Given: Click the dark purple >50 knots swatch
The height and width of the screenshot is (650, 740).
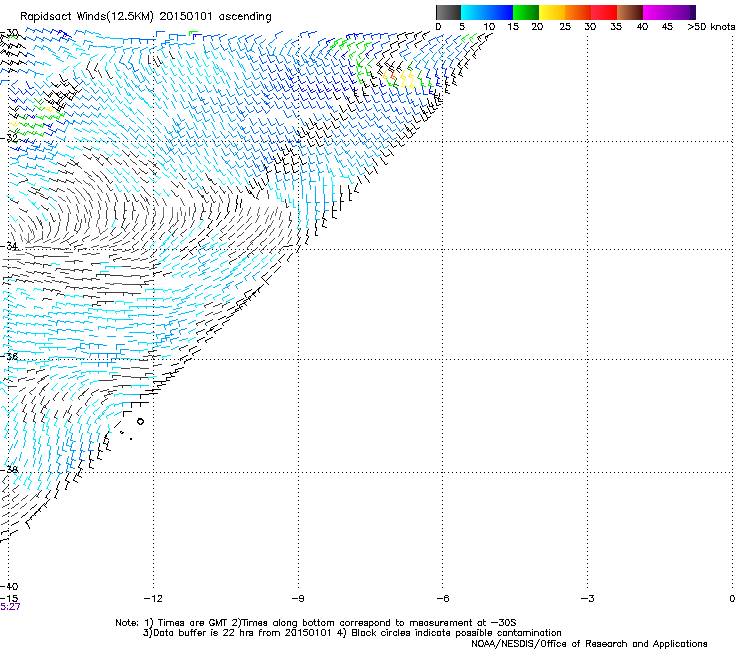Looking at the screenshot, I should [693, 12].
